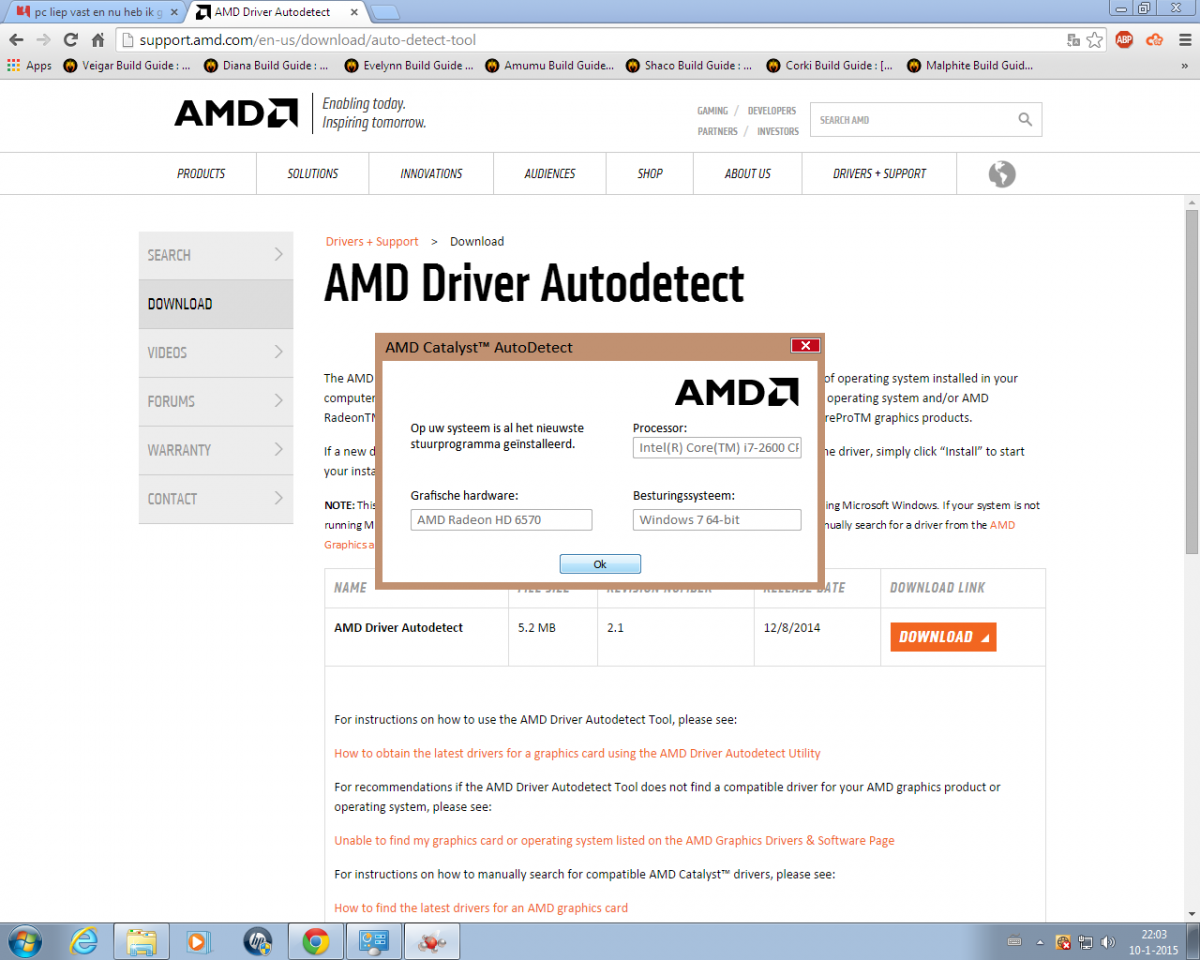Viewport: 1200px width, 960px height.
Task: Expand the Videos sidebar item
Action: click(x=216, y=353)
